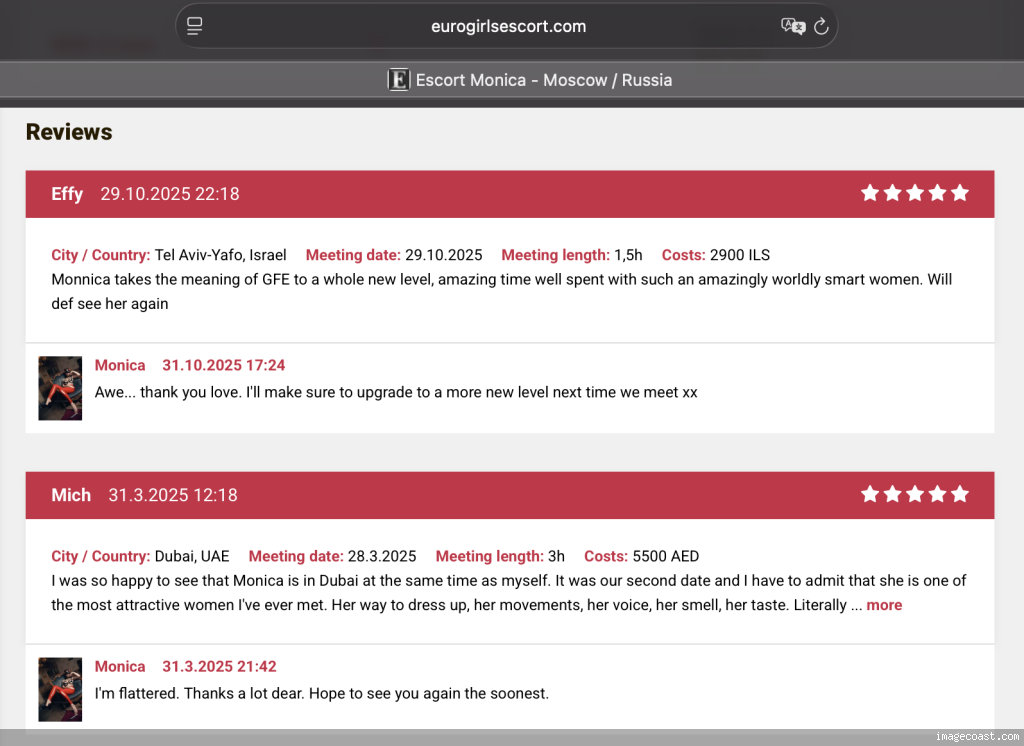
Task: Click the first star in Mich's rating
Action: 870,494
